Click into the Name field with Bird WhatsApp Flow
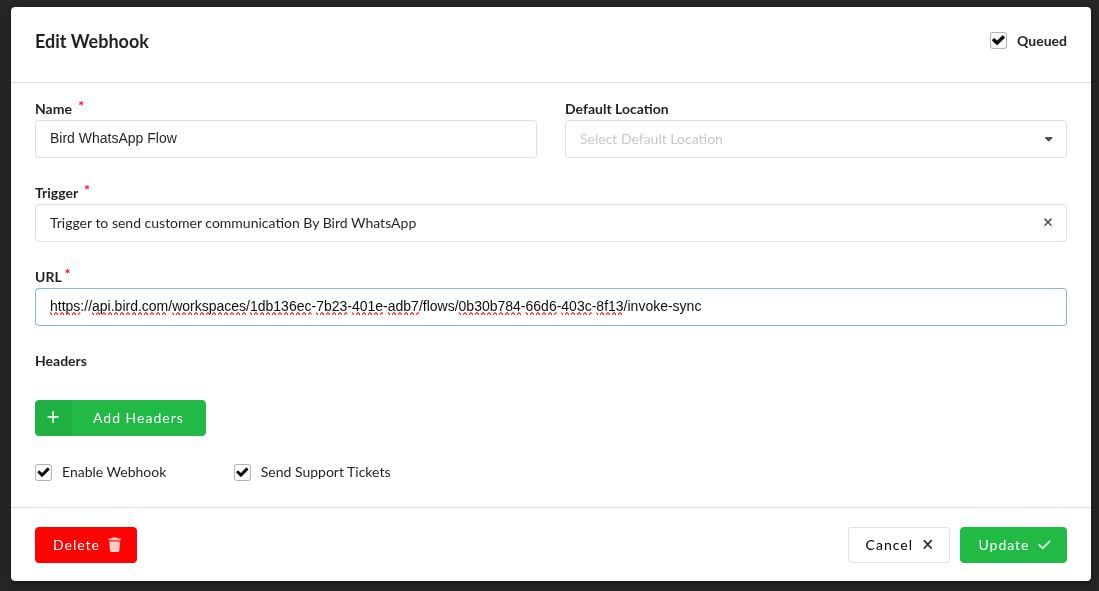The width and height of the screenshot is (1099, 591). click(x=285, y=139)
